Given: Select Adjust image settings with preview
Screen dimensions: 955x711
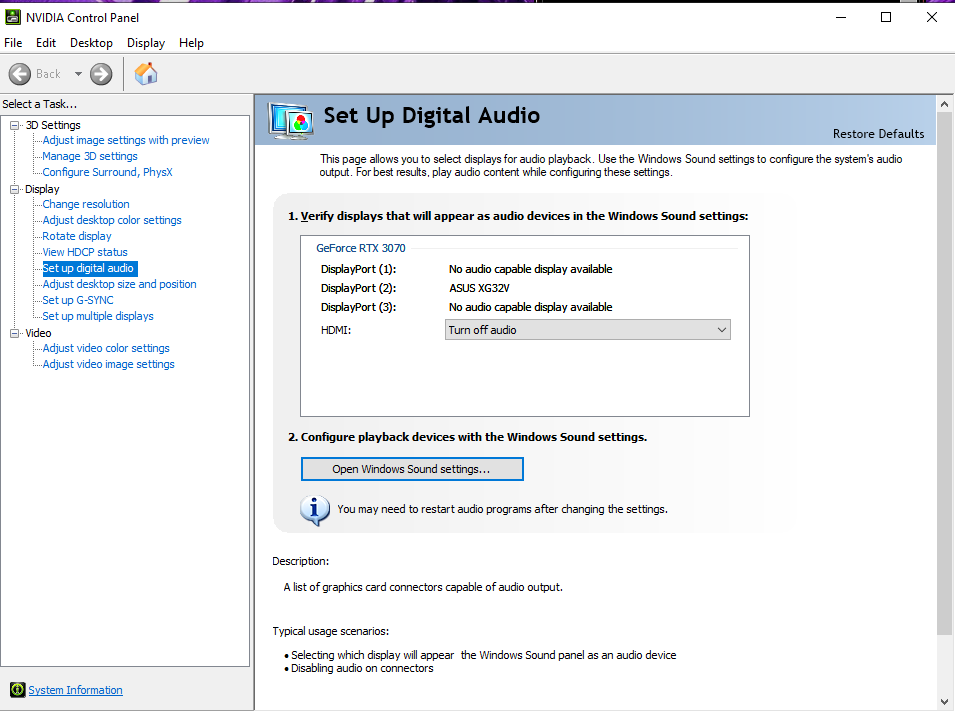Looking at the screenshot, I should 126,140.
